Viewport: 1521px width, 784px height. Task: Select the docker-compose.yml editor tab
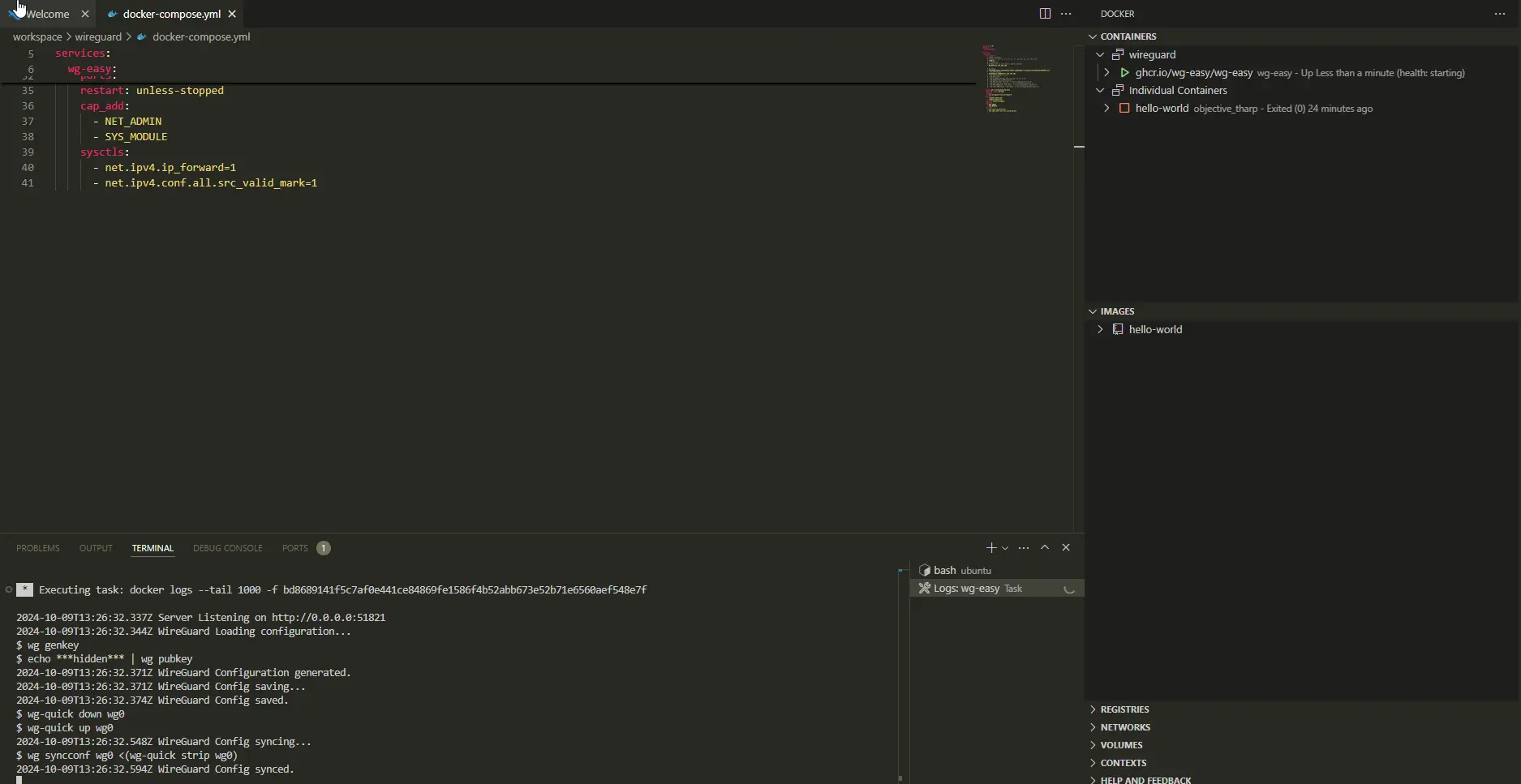click(171, 14)
